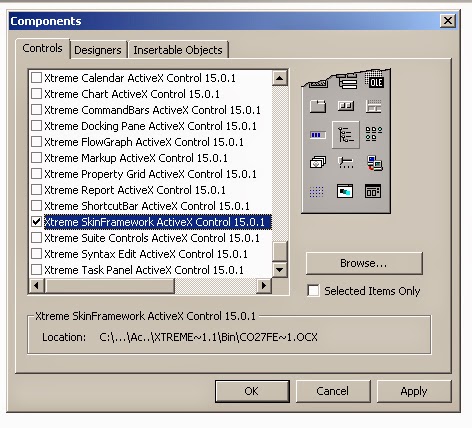The width and height of the screenshot is (472, 428).
Task: Select 'Xtreme Calendar ActiveX Control 15.0.1' row text
Action: (140, 78)
